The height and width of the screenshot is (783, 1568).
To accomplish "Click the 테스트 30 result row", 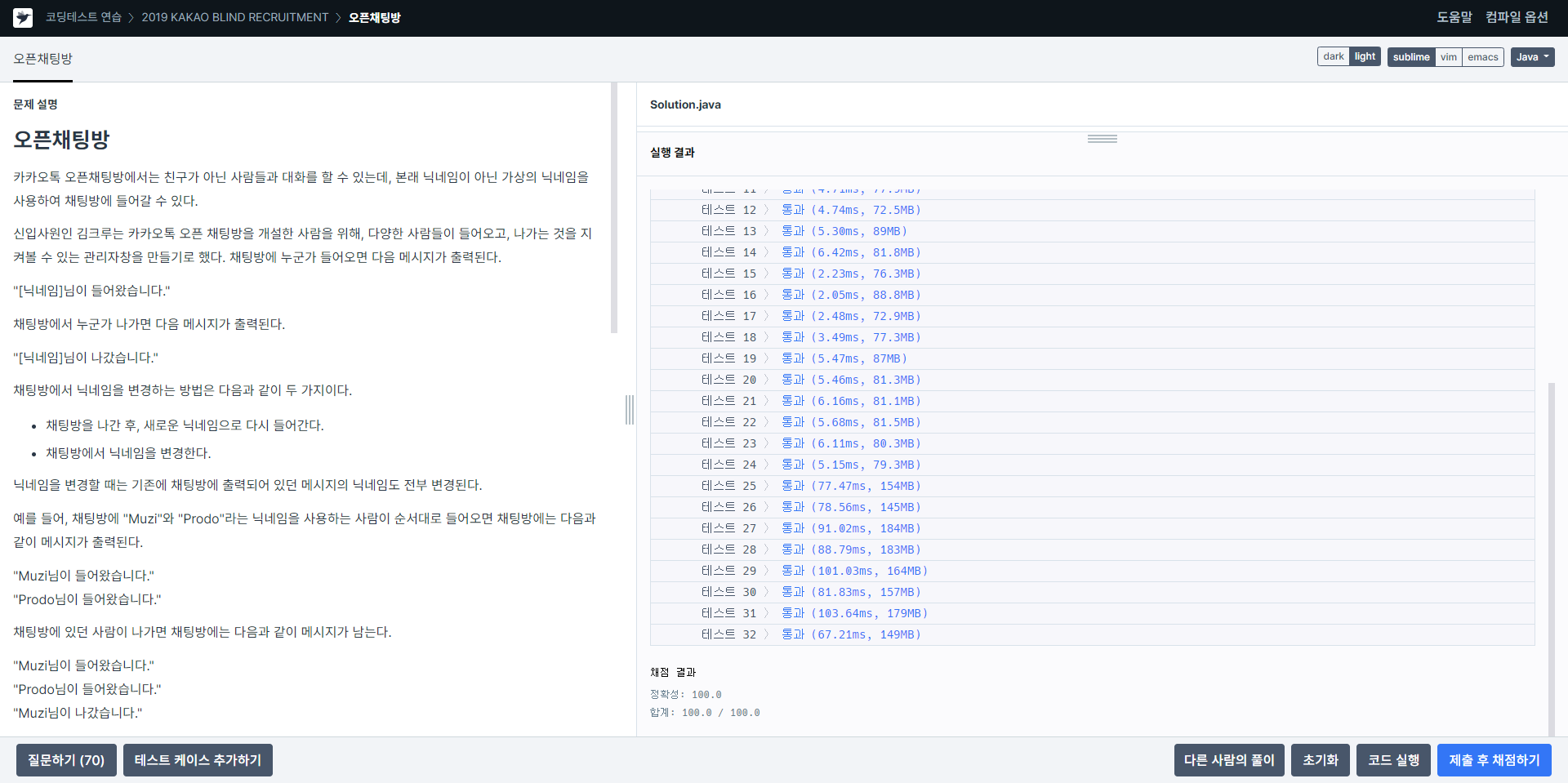I will (1093, 592).
